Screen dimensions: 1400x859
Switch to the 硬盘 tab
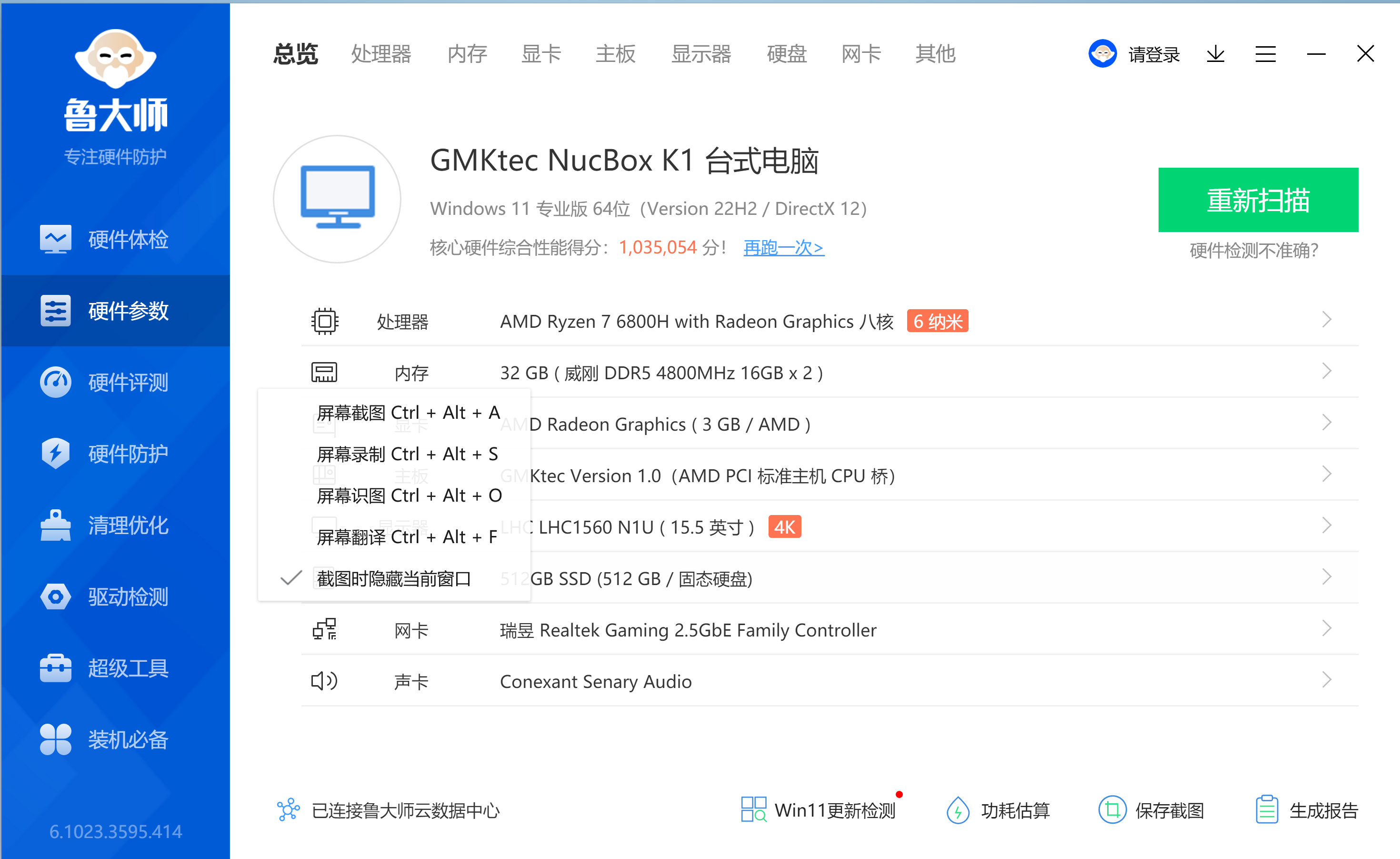tap(787, 54)
